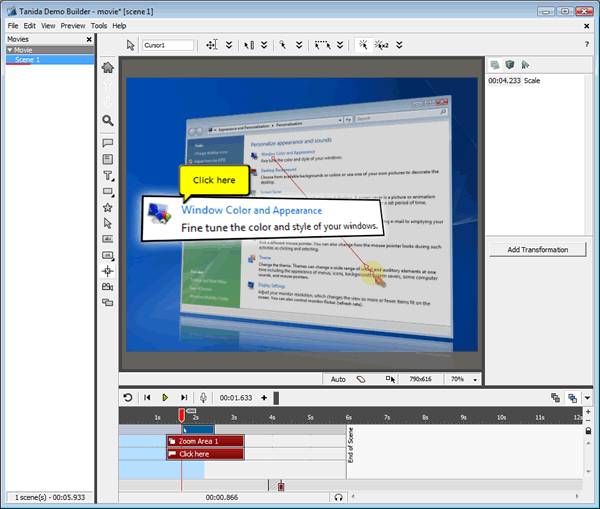This screenshot has width=600, height=509.
Task: Open the 70% zoom dropdown
Action: pyautogui.click(x=475, y=380)
